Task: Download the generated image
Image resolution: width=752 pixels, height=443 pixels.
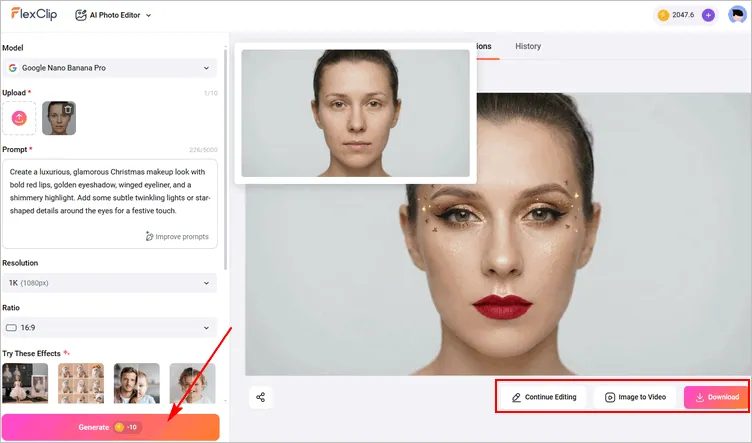Action: (x=716, y=397)
